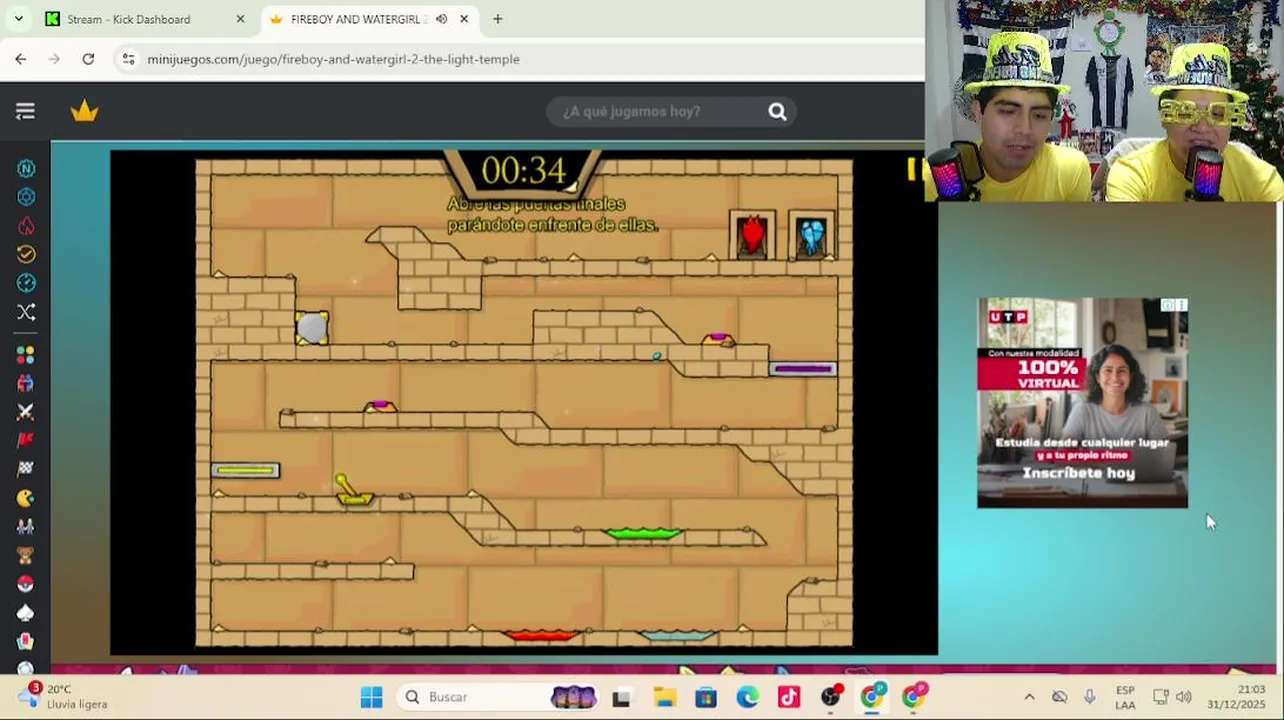Open Microsoft Store from the taskbar
Viewport: 1284px width, 720px height.
[x=706, y=697]
